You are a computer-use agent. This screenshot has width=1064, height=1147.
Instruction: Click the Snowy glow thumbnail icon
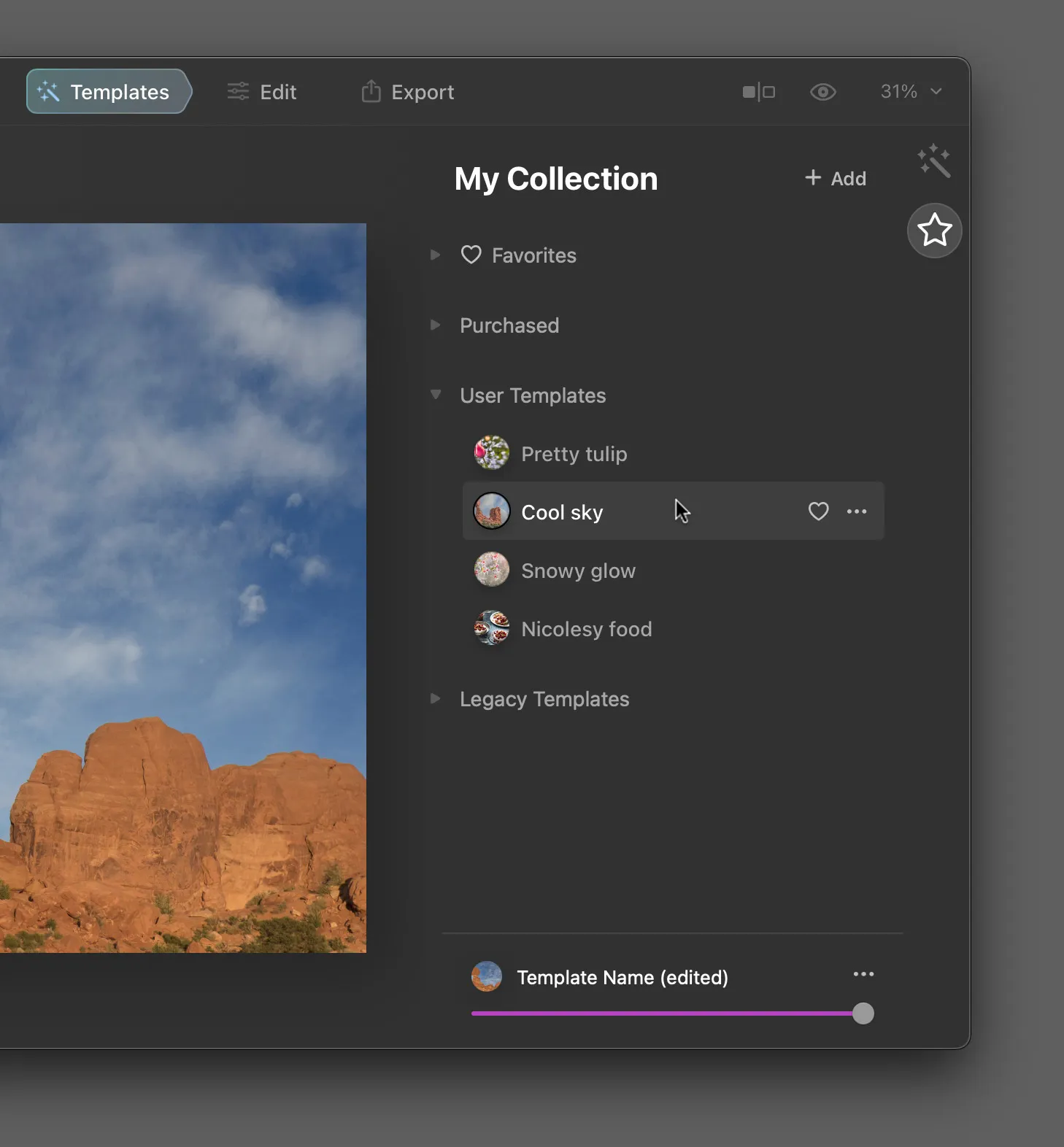(492, 570)
